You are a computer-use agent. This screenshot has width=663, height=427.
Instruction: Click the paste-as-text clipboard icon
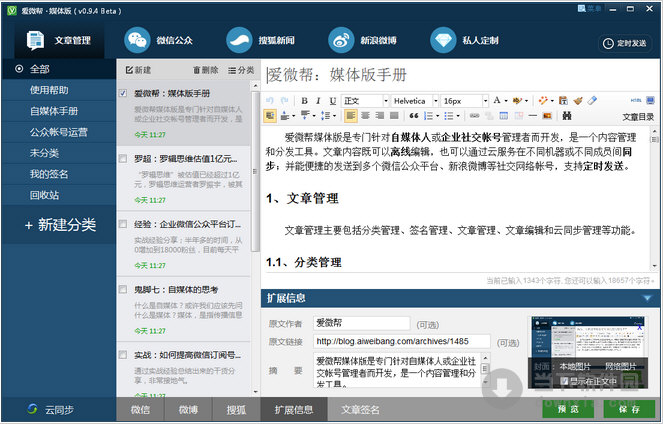point(563,101)
